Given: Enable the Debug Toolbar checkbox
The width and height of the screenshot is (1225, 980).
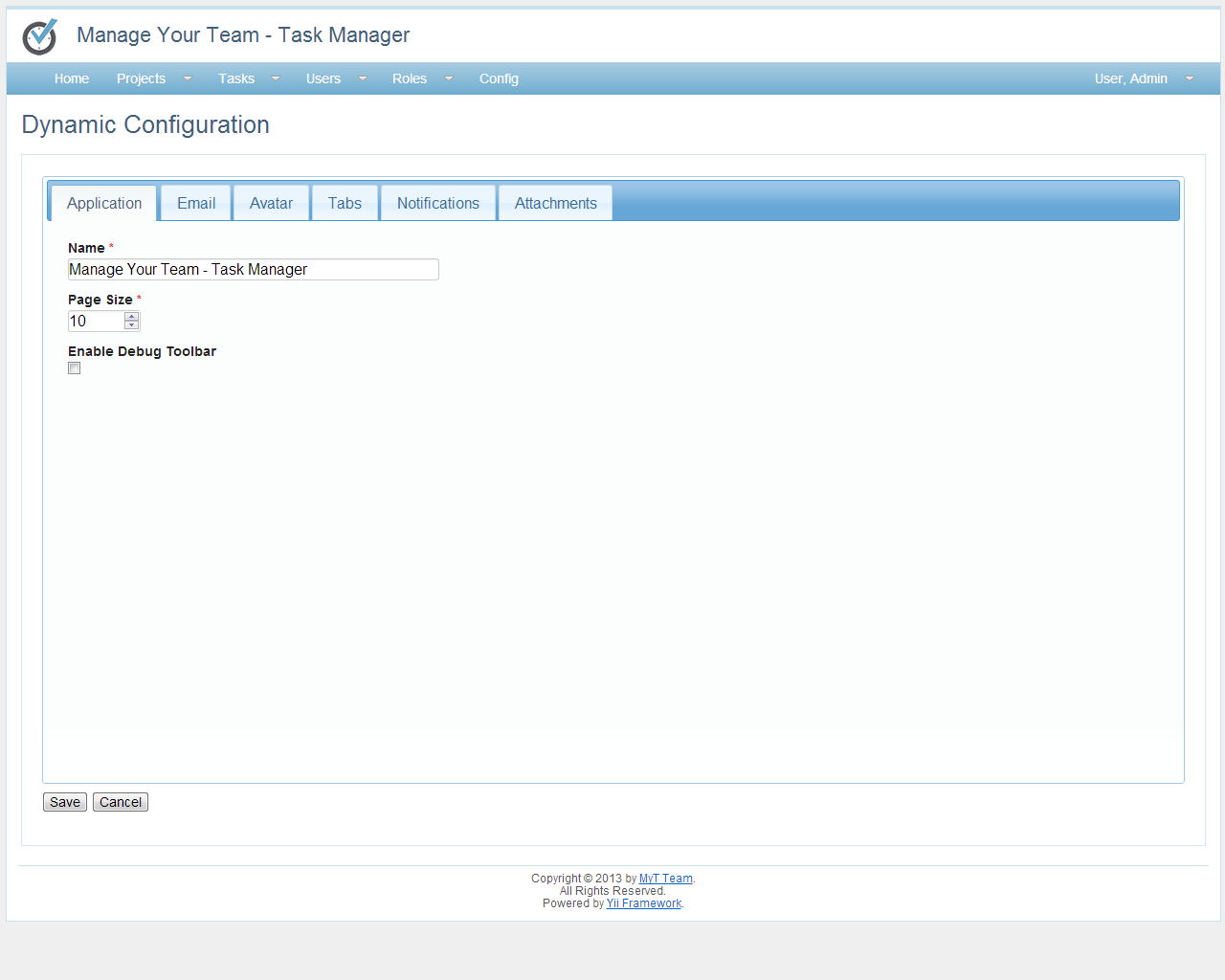Looking at the screenshot, I should (x=74, y=367).
